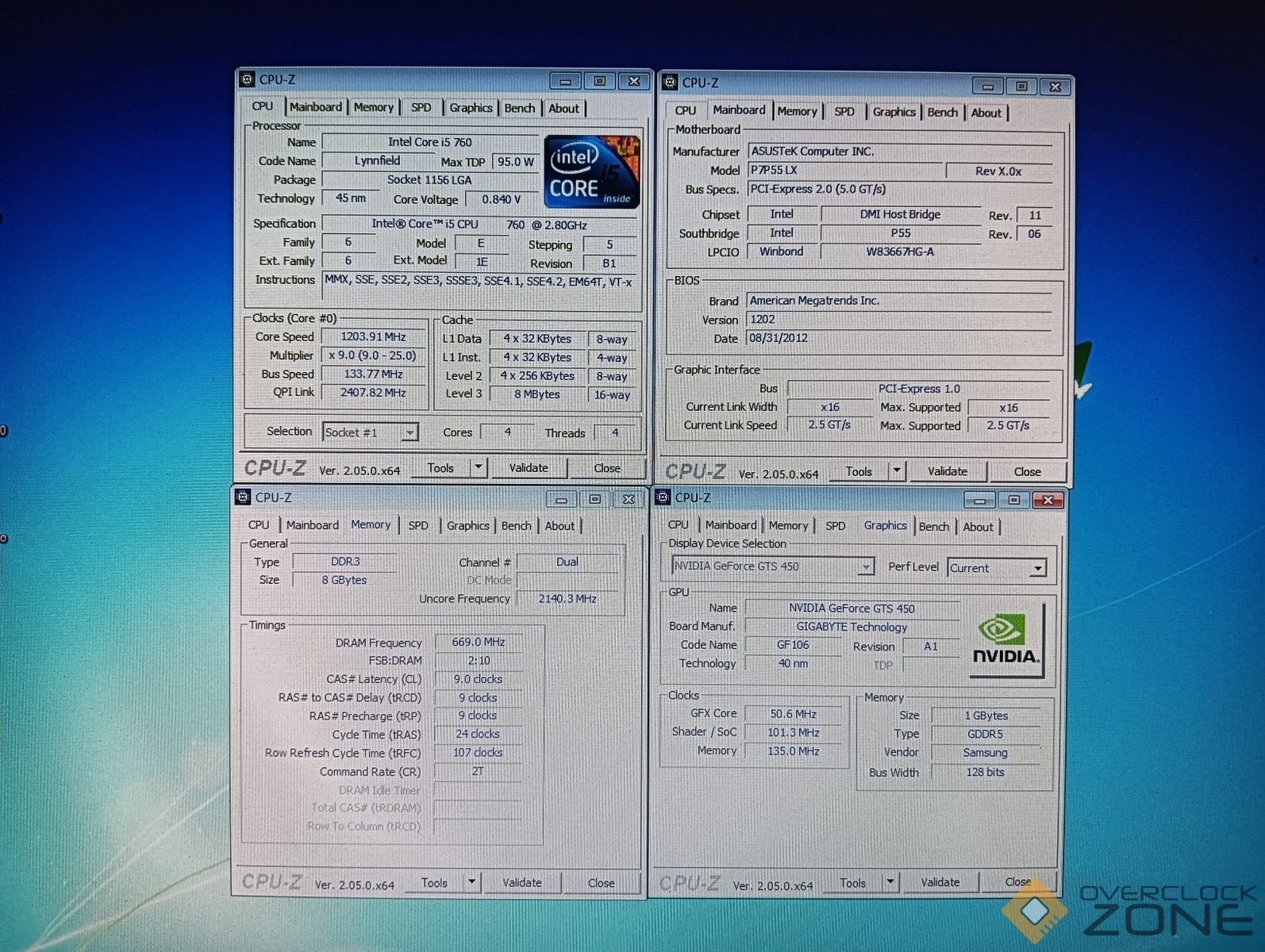The height and width of the screenshot is (952, 1265).
Task: Click CPU-Z title icon of the processor window
Action: point(247,79)
